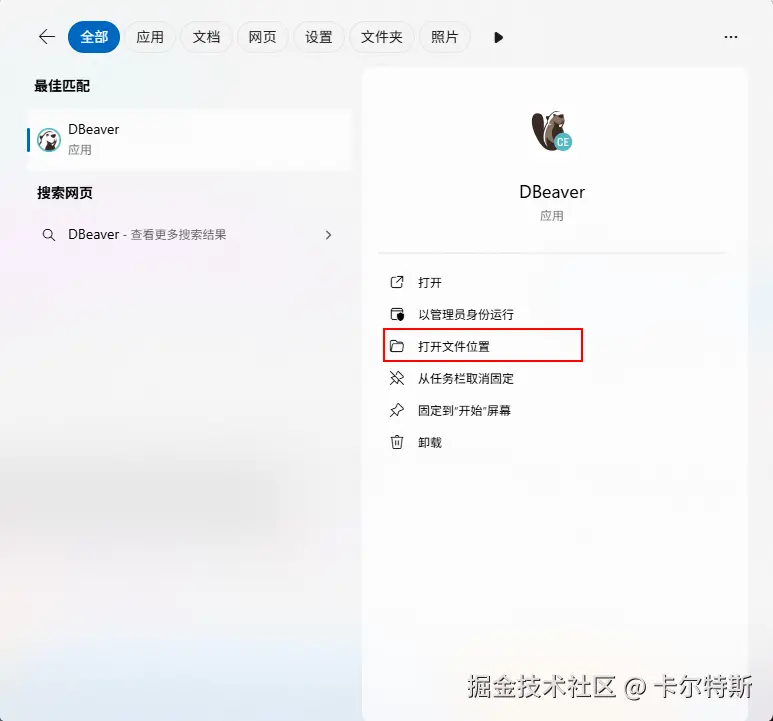773x721 pixels.
Task: Click the 应用 label under DBeaver in details pane
Action: 552,216
